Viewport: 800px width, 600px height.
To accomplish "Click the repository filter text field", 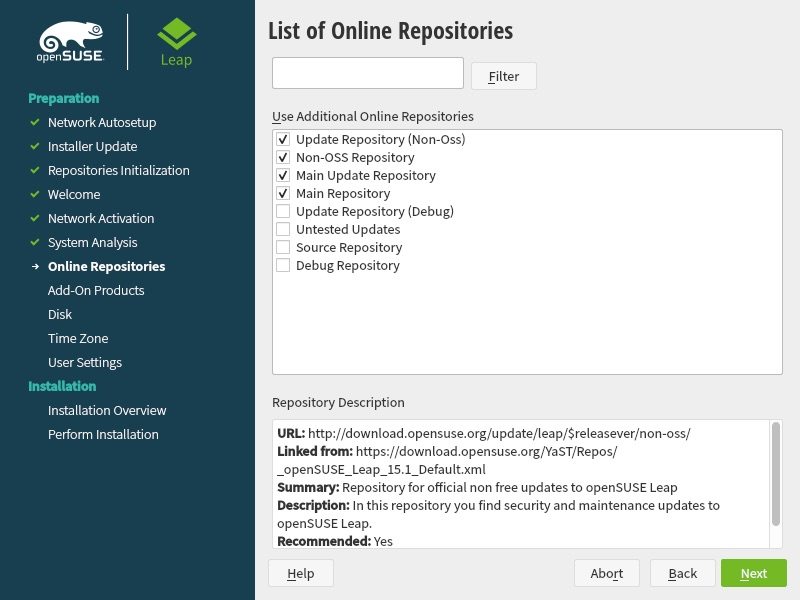I will (368, 73).
